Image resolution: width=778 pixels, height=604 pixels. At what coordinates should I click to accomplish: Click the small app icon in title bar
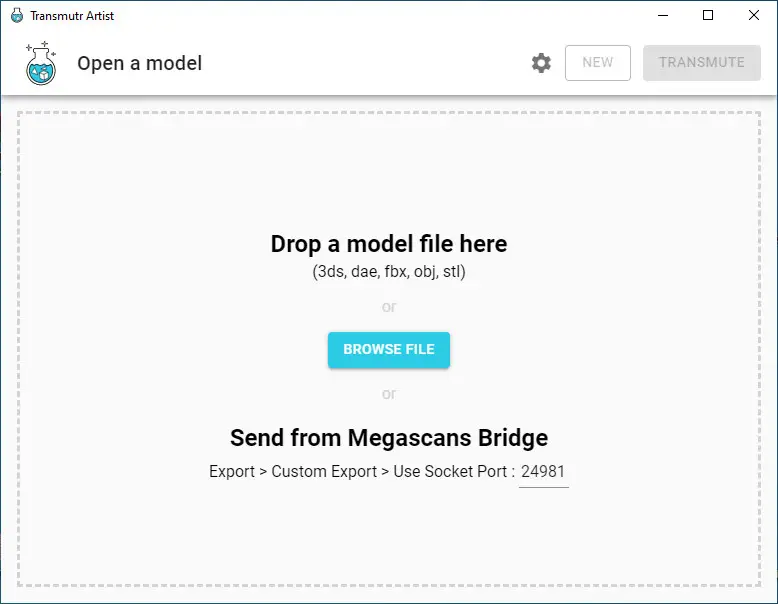click(x=17, y=15)
